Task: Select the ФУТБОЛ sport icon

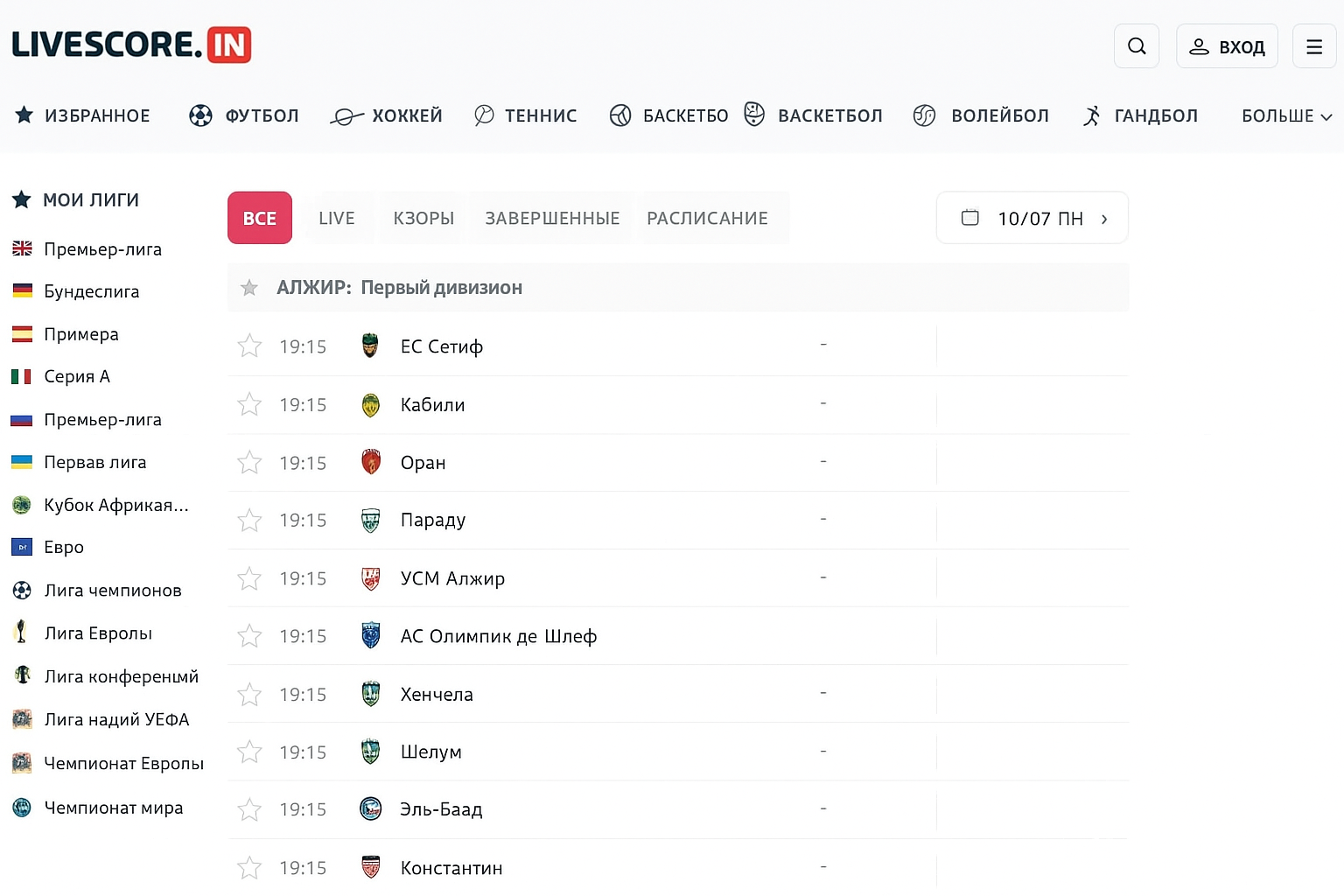Action: tap(199, 115)
